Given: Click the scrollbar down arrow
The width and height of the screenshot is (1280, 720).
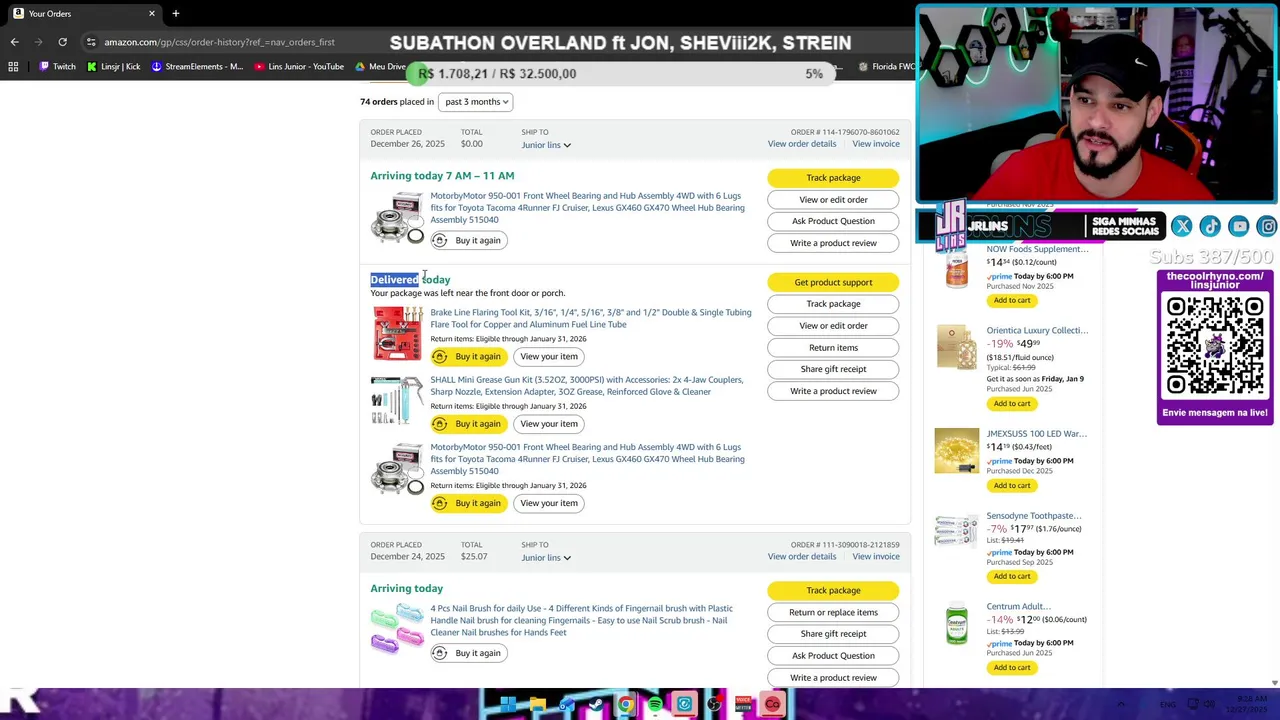Looking at the screenshot, I should [x=1274, y=683].
